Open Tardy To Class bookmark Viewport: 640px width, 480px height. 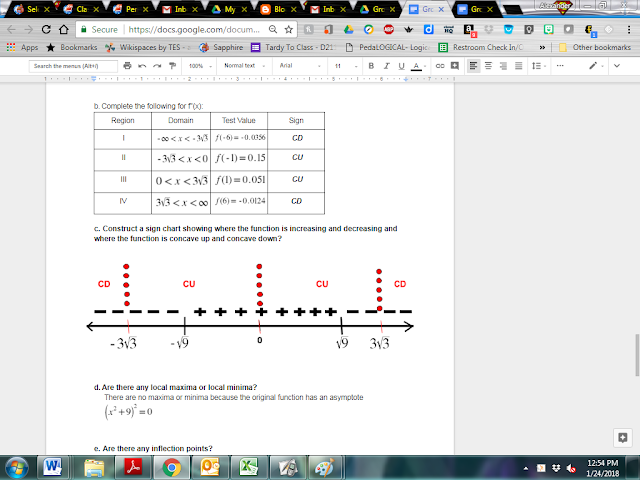tap(293, 47)
